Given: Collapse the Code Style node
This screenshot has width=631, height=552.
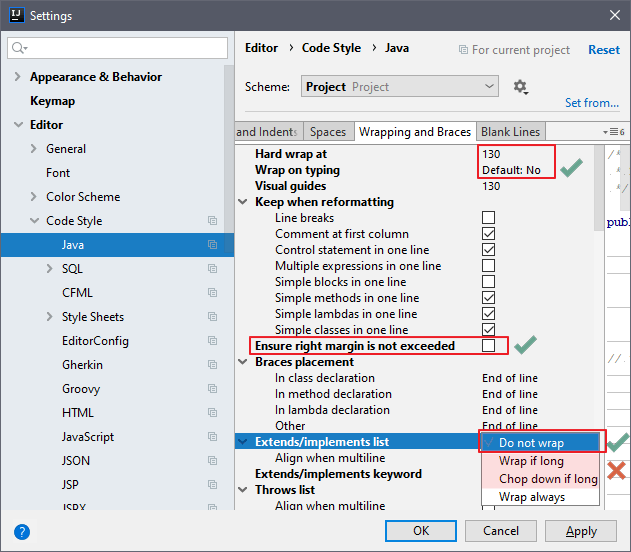Looking at the screenshot, I should [x=35, y=220].
